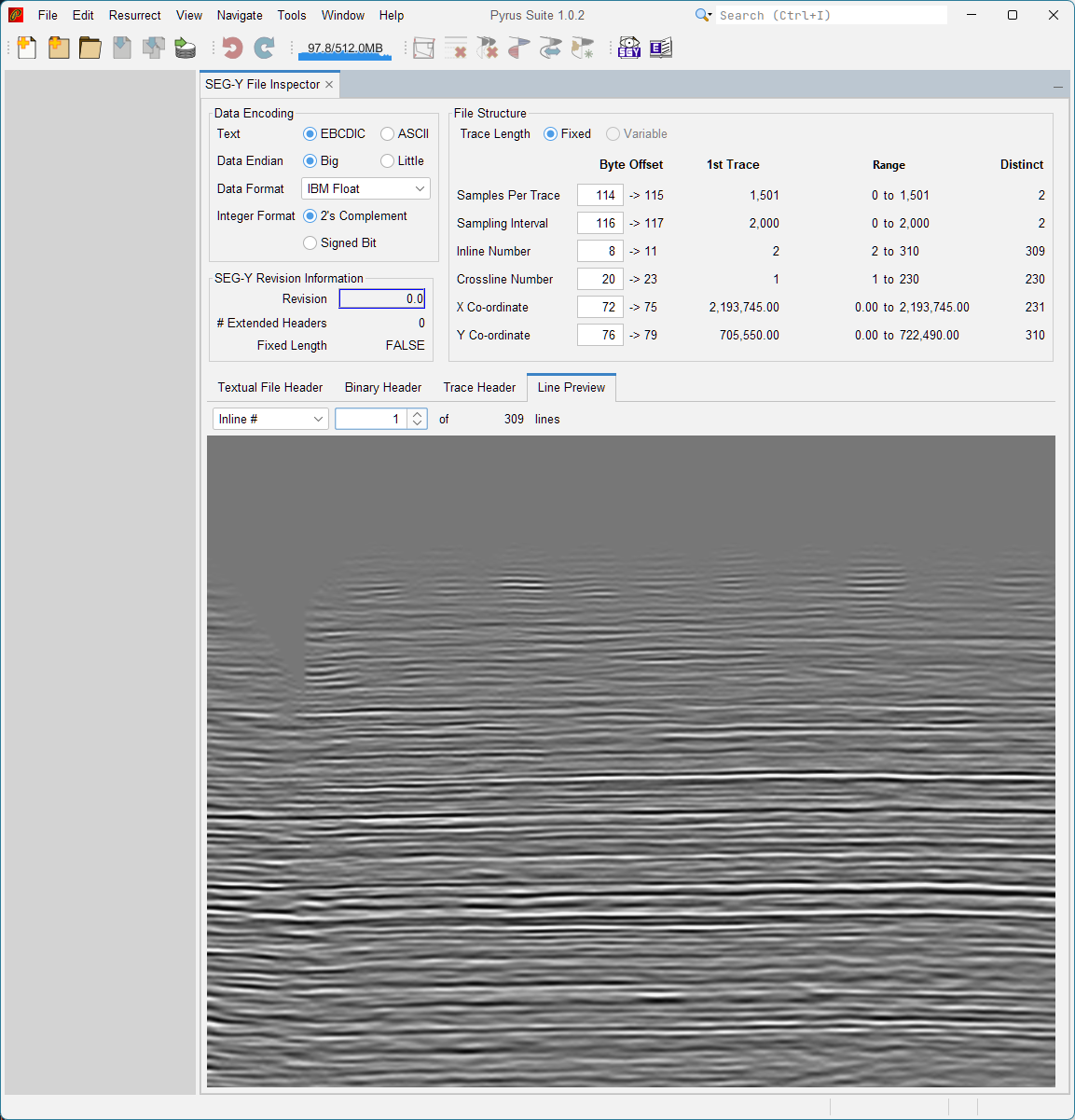Open the Edit menu

[83, 15]
